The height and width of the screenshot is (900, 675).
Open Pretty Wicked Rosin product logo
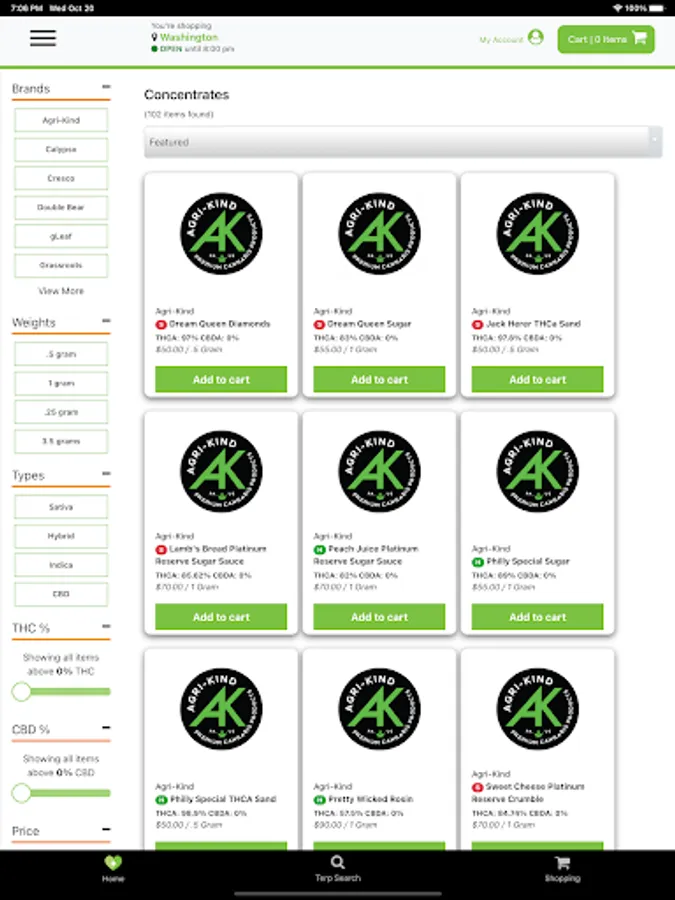[379, 709]
